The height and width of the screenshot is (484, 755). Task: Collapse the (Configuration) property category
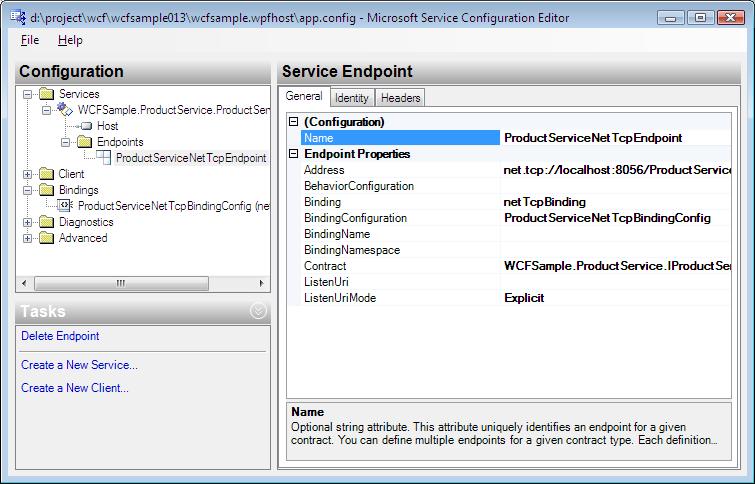(x=293, y=122)
